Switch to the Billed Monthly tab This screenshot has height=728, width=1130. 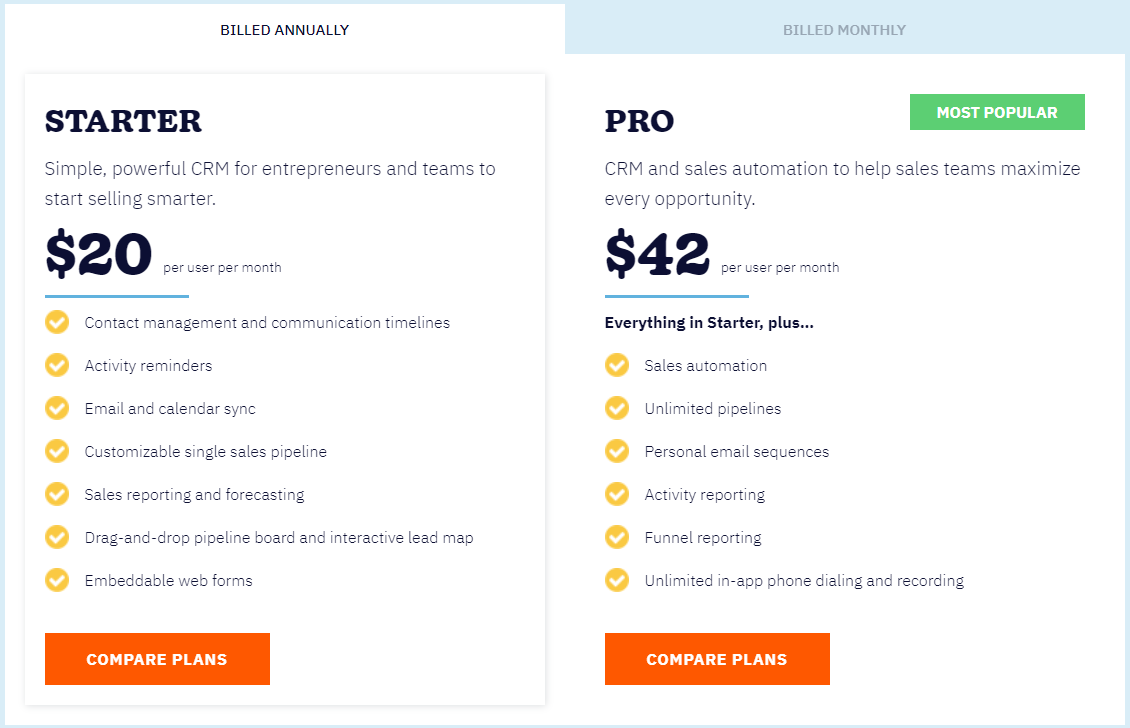[x=845, y=30]
